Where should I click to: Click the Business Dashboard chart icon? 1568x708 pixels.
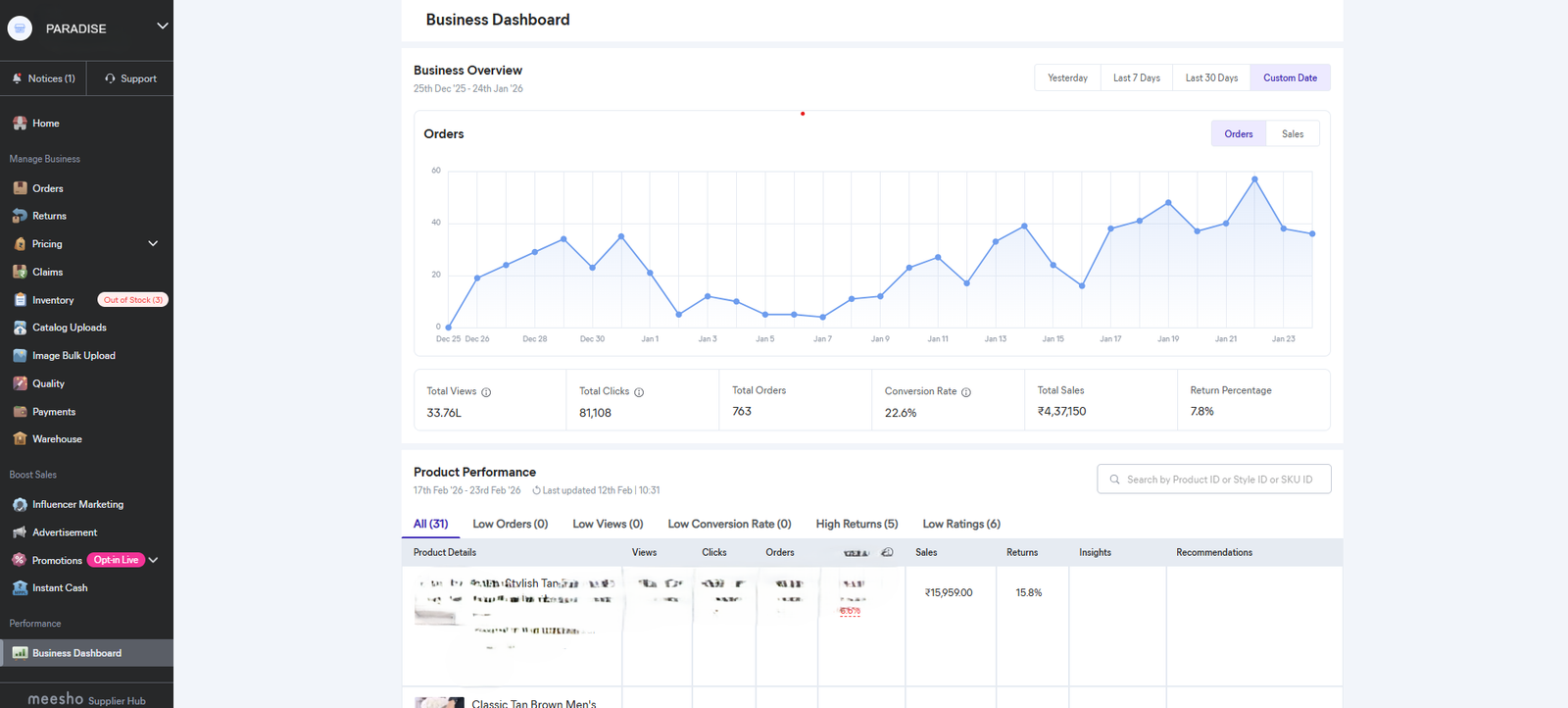tap(20, 653)
